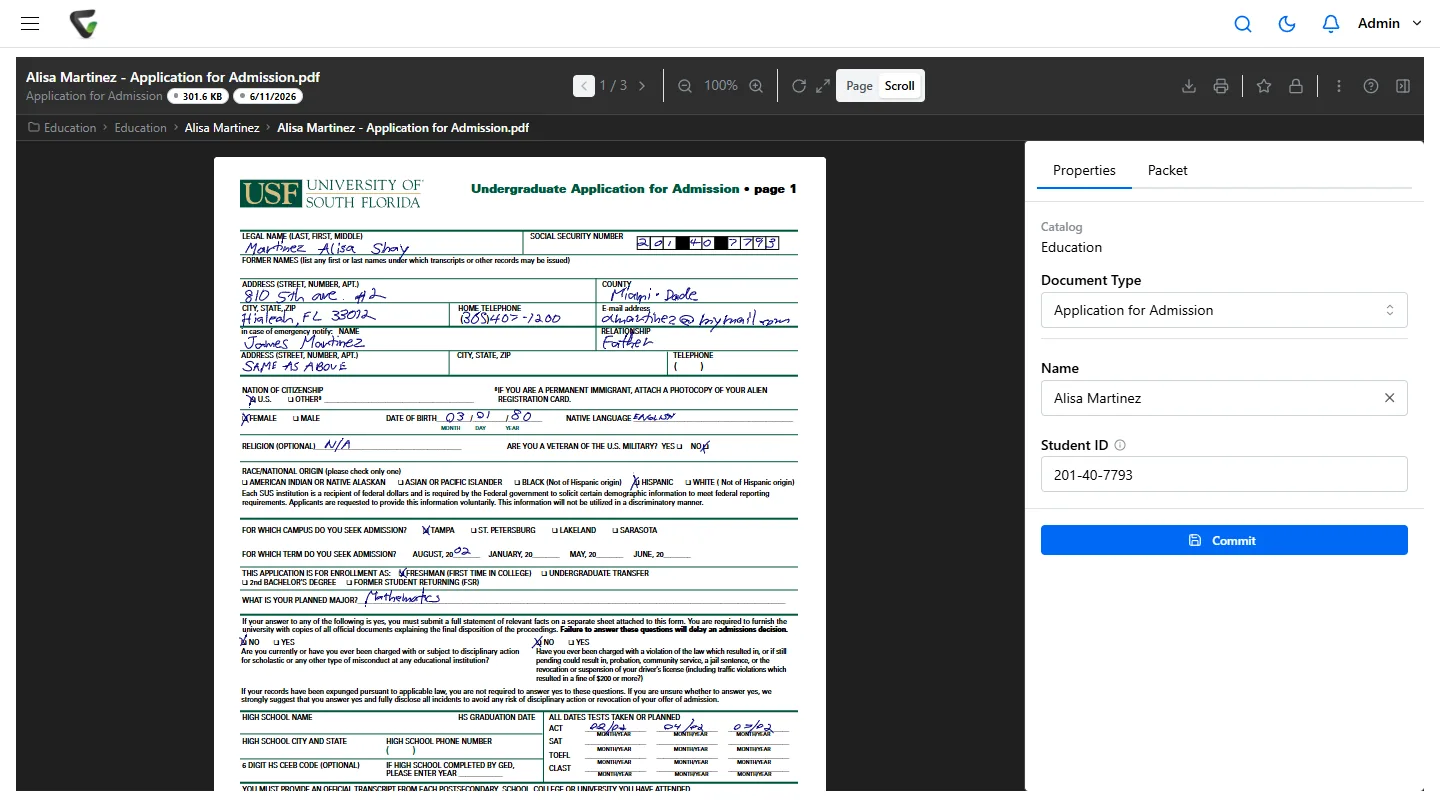Click the Education catalog value

[x=1071, y=247]
